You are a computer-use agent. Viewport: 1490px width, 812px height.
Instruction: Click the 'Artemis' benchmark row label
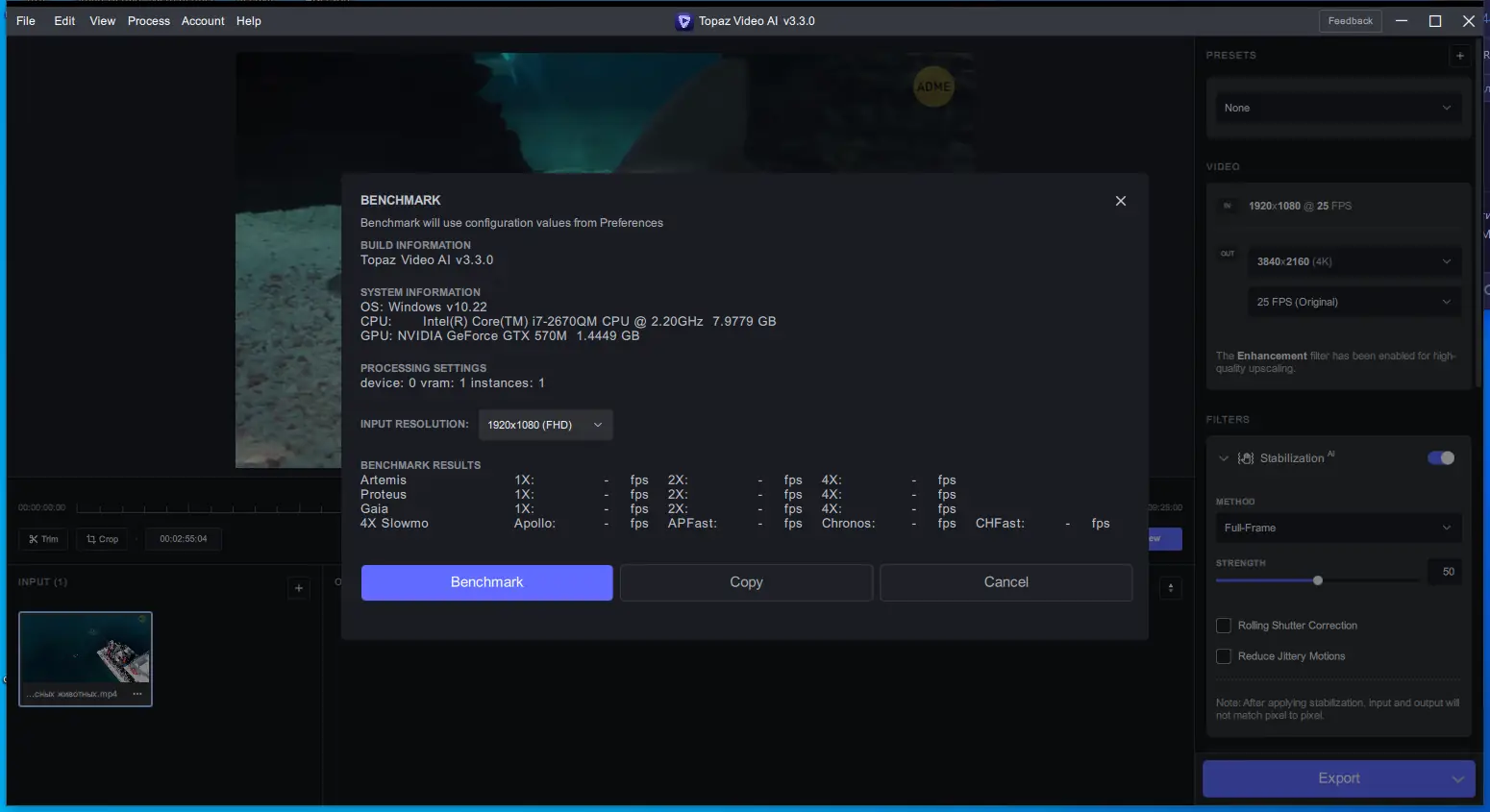pyautogui.click(x=384, y=480)
